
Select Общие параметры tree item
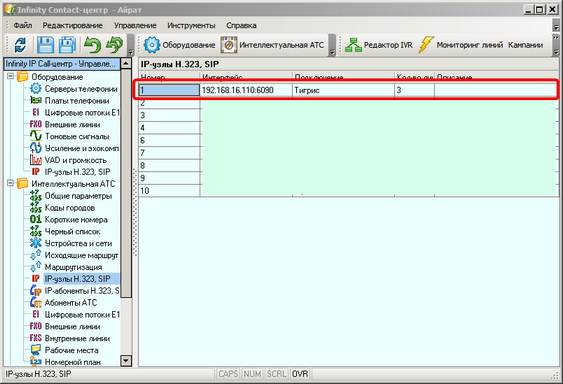click(78, 196)
